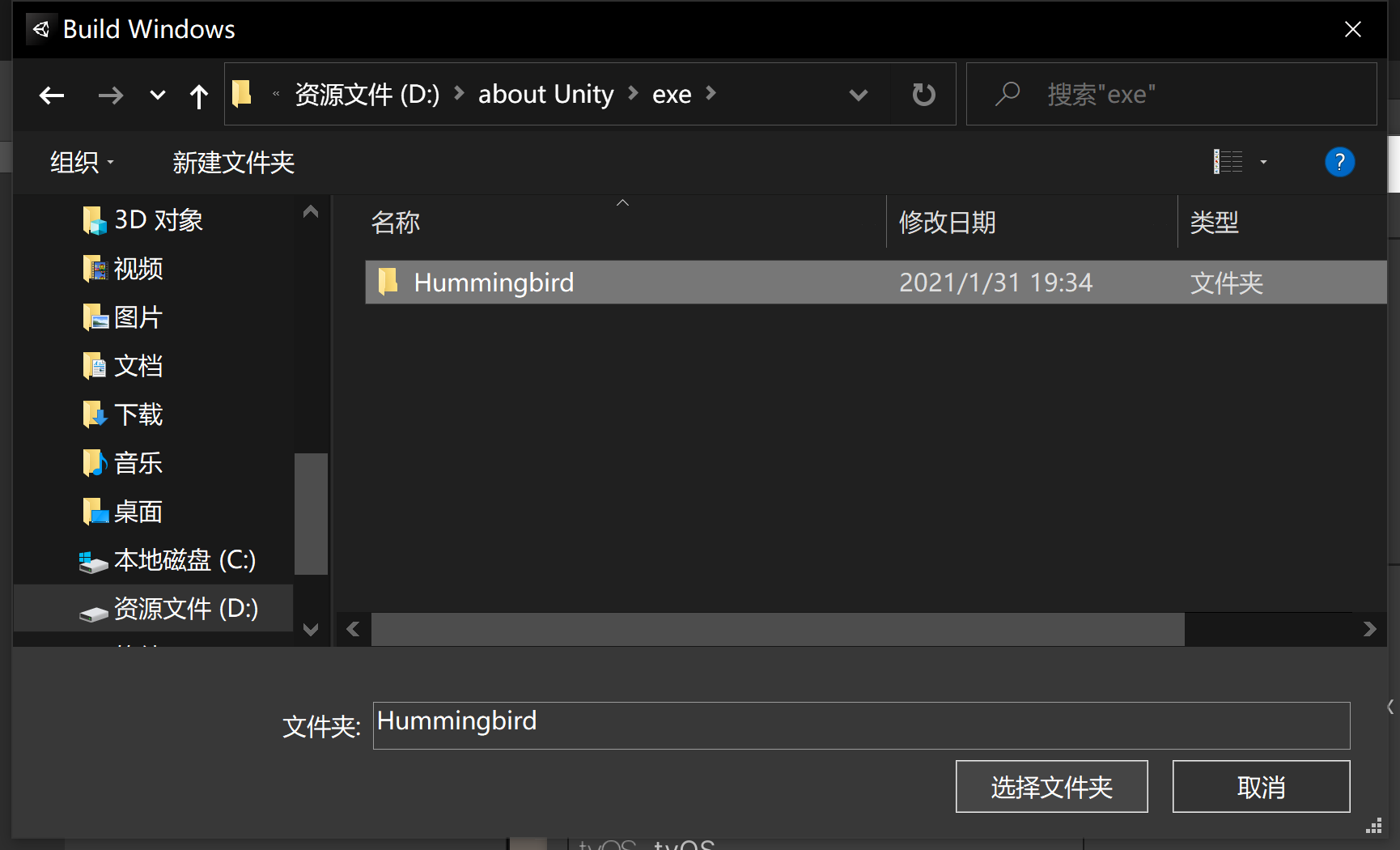Sort by 修改日期 column header
The image size is (1400, 850).
click(947, 222)
